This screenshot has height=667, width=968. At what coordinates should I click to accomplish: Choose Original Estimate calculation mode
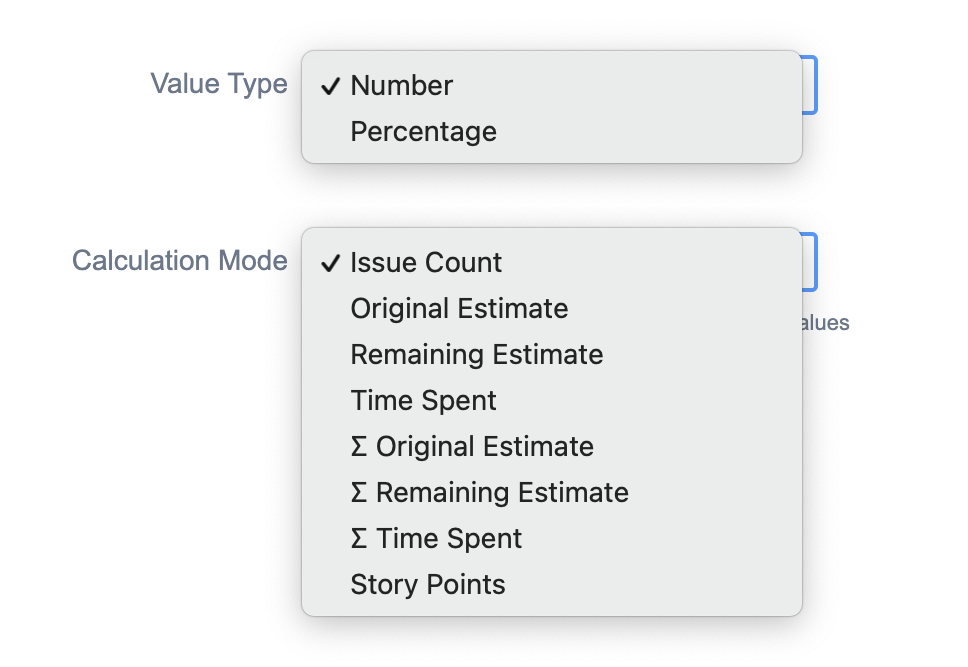coord(459,308)
